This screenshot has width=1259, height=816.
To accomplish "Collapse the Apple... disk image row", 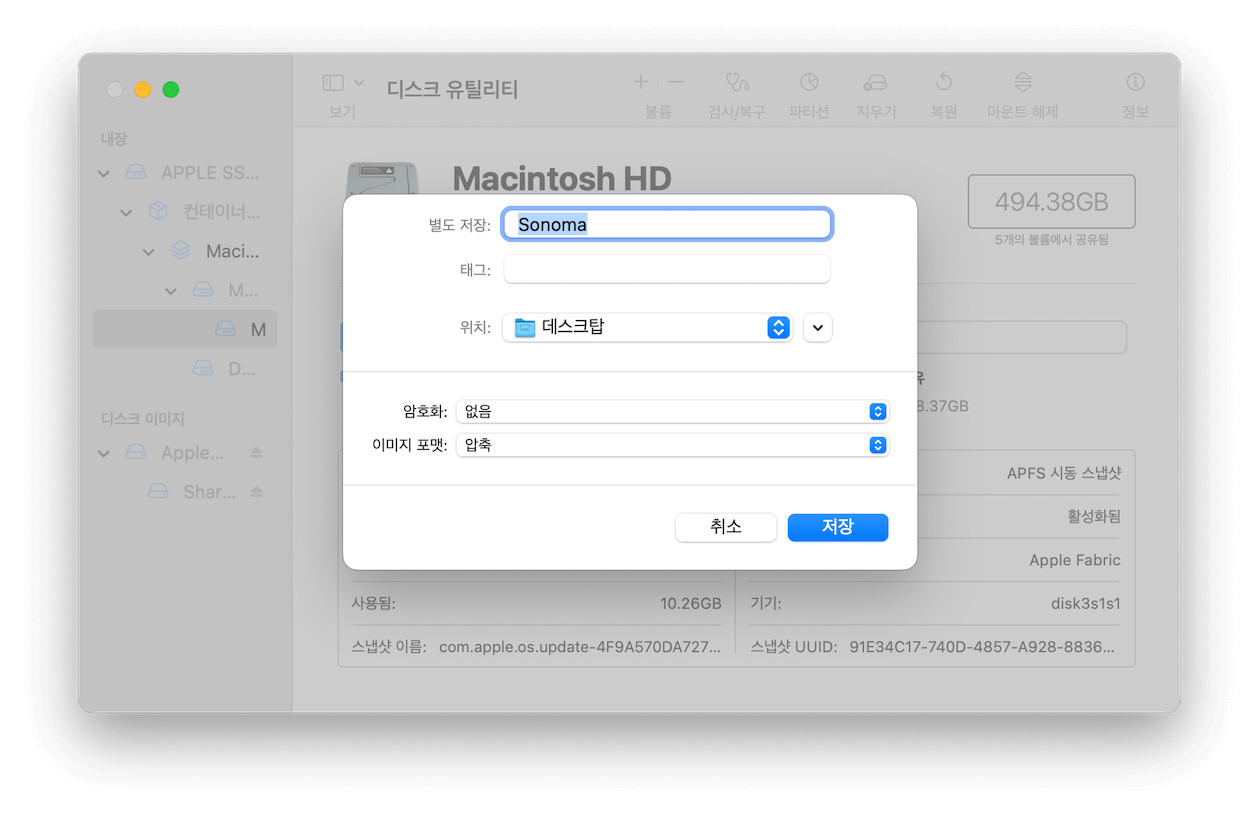I will point(104,453).
